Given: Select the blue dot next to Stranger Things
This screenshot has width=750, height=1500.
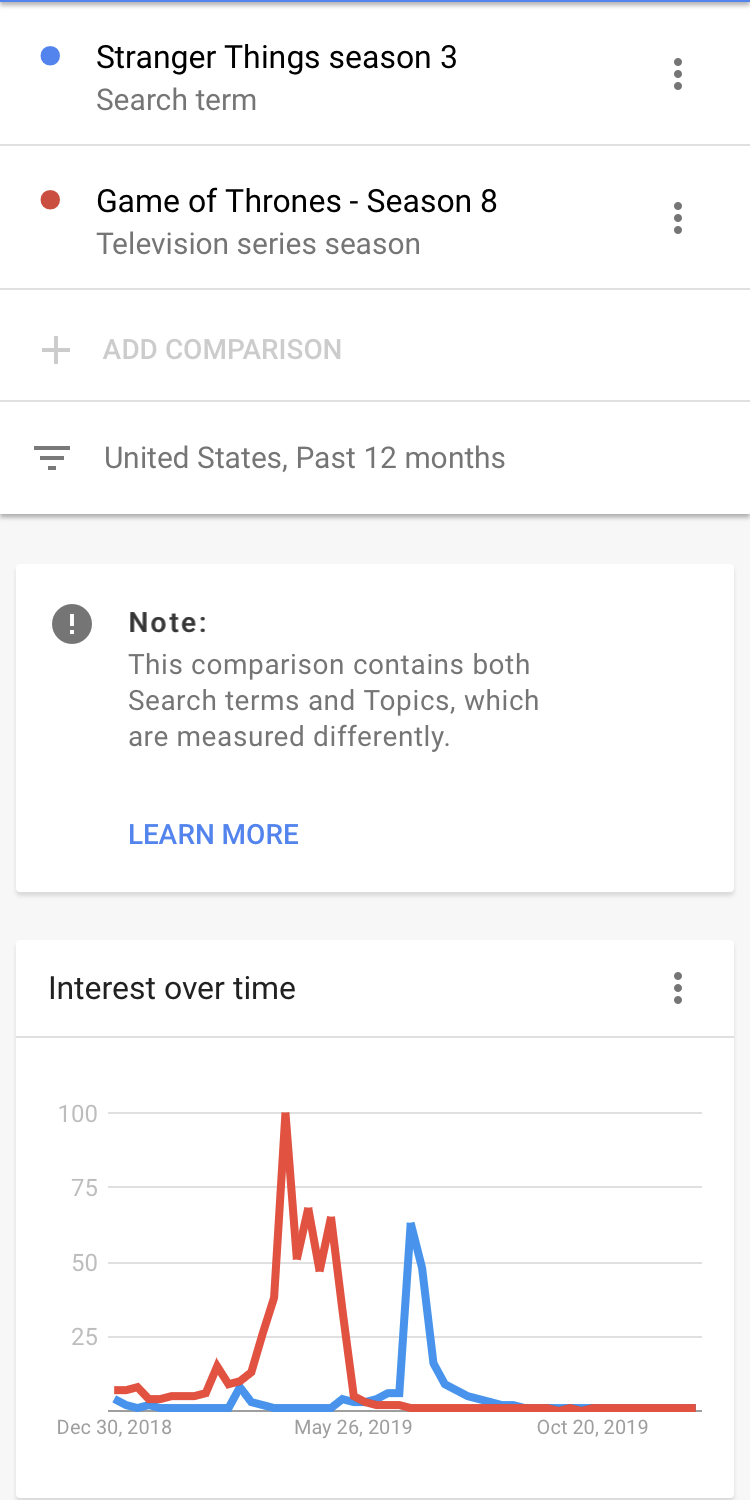Looking at the screenshot, I should tap(50, 57).
